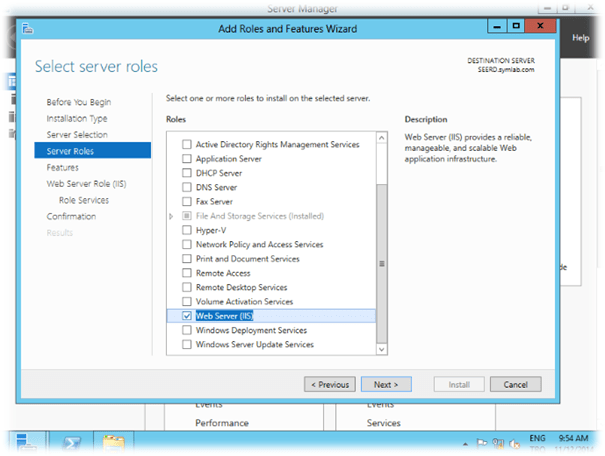Check the Hyper-V role checkbox
Viewport: 605px width, 456px height.
click(x=185, y=230)
